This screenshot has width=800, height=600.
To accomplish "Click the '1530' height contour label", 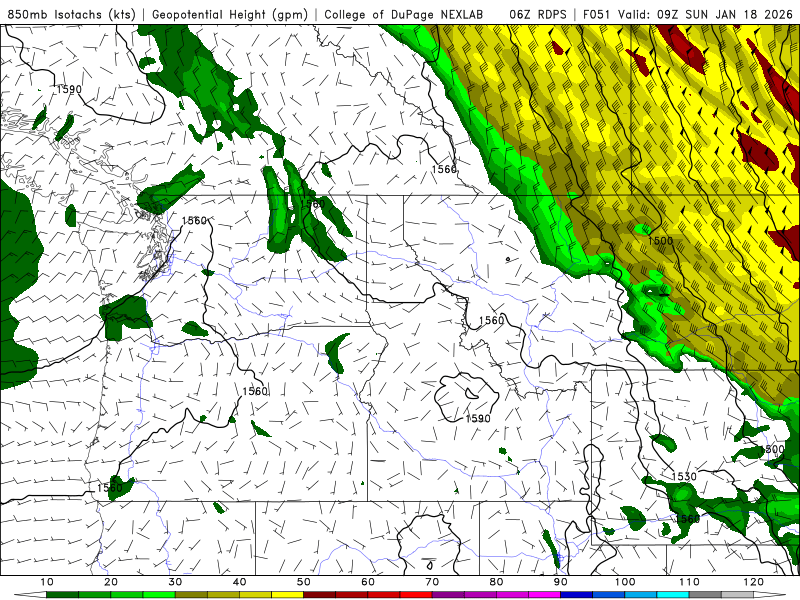I will point(684,477).
